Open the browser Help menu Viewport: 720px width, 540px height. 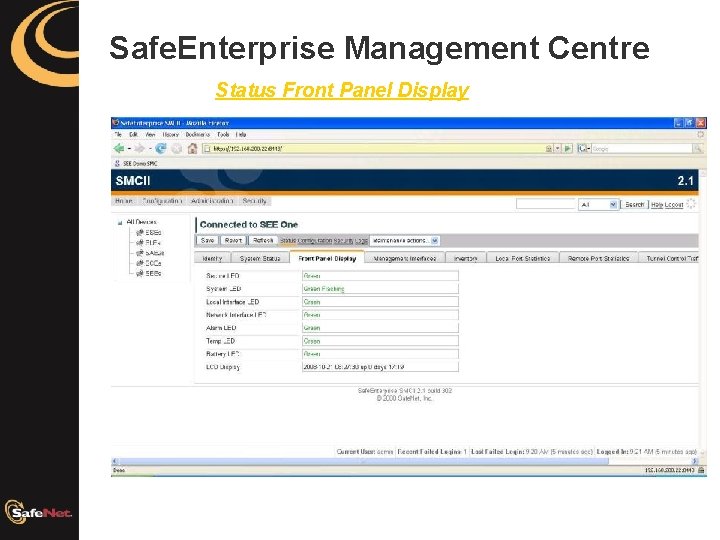coord(241,135)
